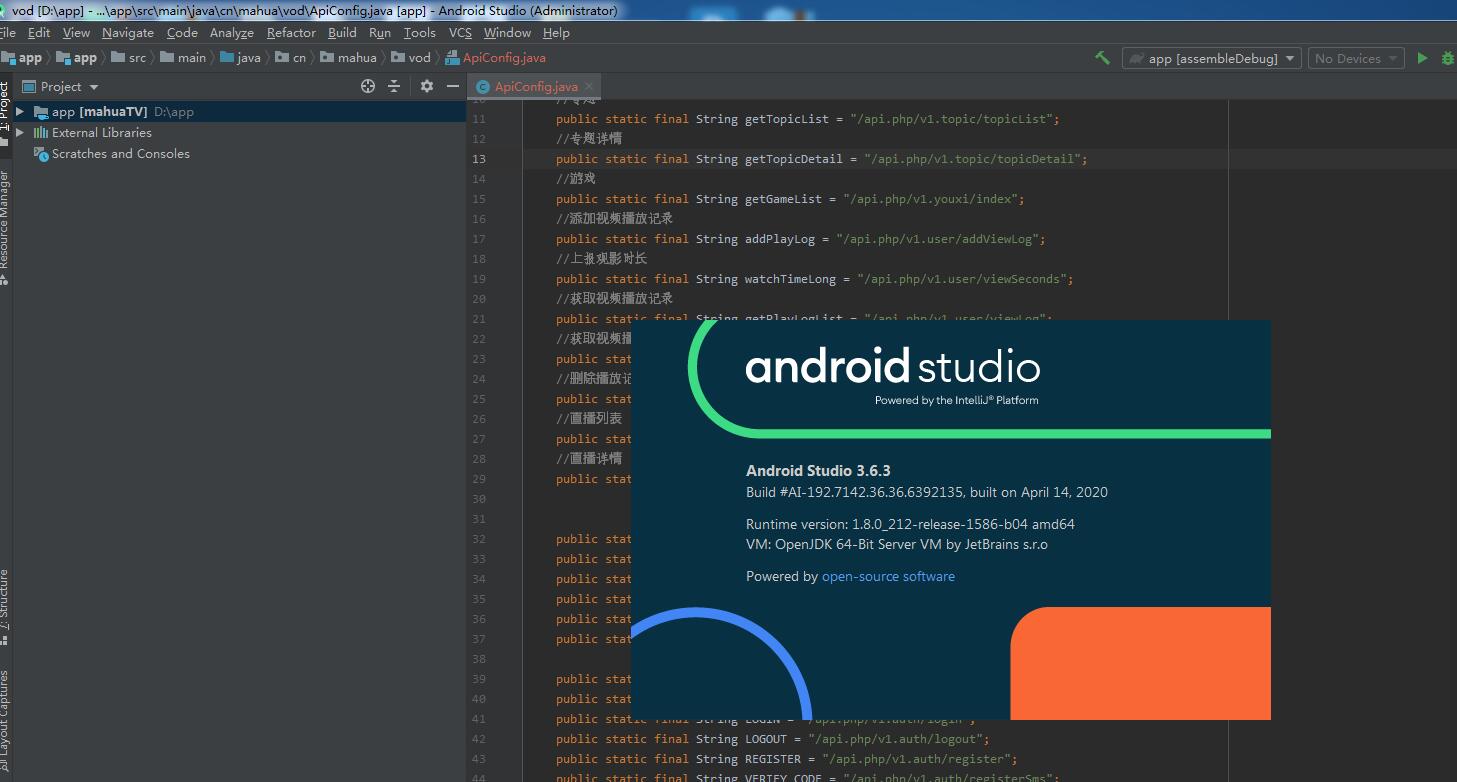The height and width of the screenshot is (782, 1457).
Task: Close the ApiConfig.java editor tab
Action: (x=589, y=87)
